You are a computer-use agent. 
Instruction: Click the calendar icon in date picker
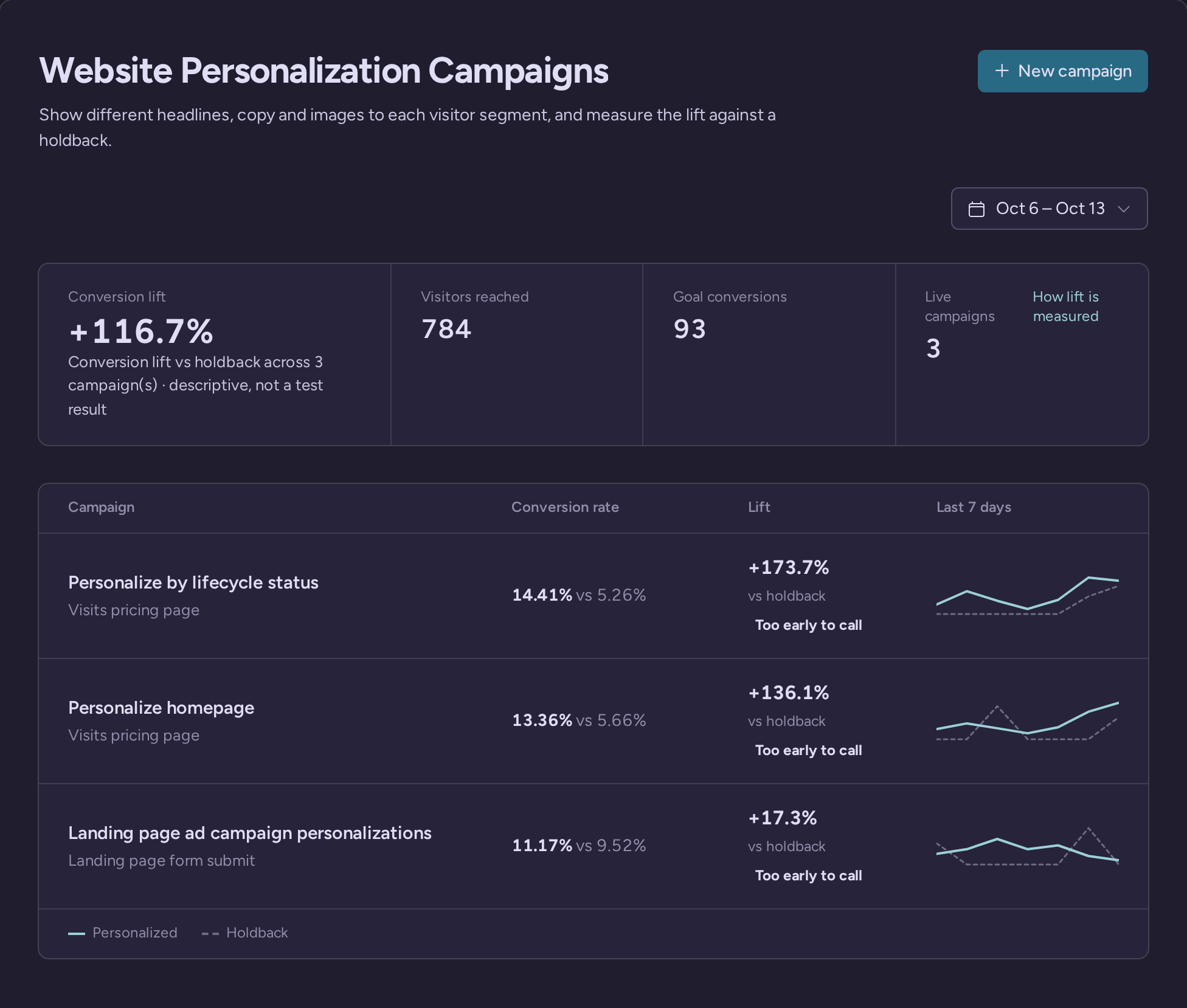coord(977,209)
